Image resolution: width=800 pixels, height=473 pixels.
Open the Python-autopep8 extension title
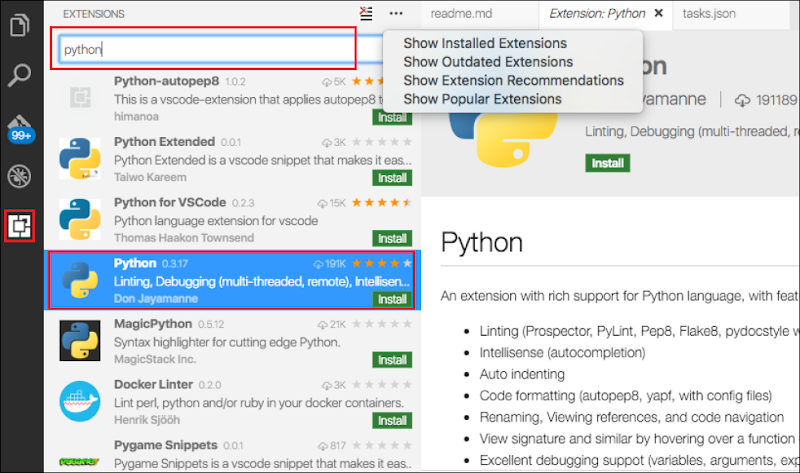pyautogui.click(x=166, y=81)
